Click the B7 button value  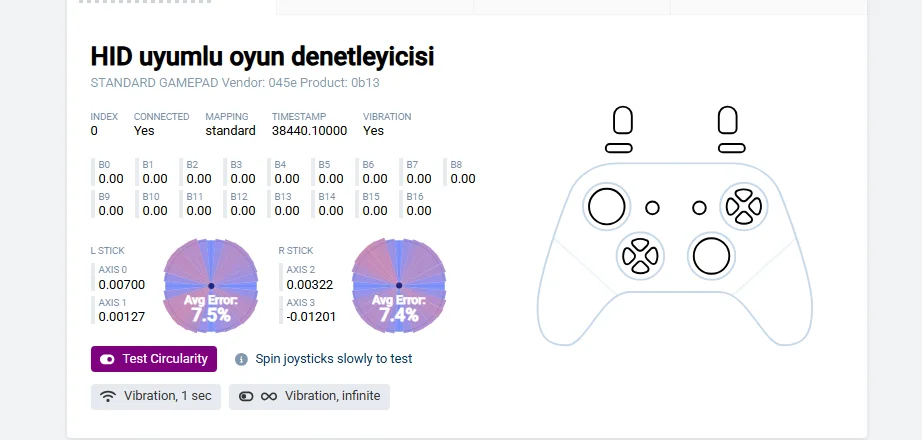pyautogui.click(x=419, y=179)
